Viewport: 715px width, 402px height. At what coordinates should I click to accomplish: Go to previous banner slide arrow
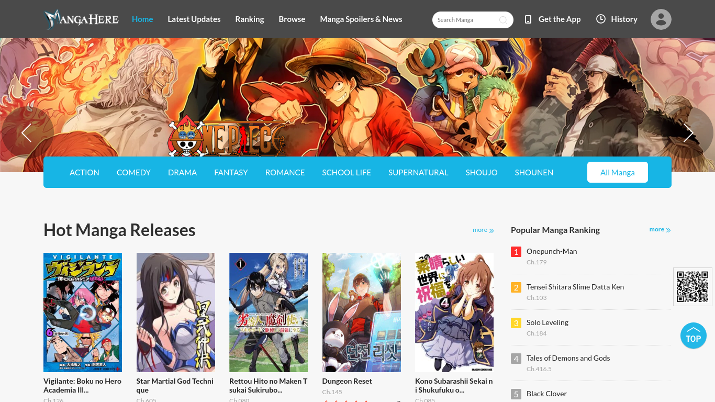26,132
